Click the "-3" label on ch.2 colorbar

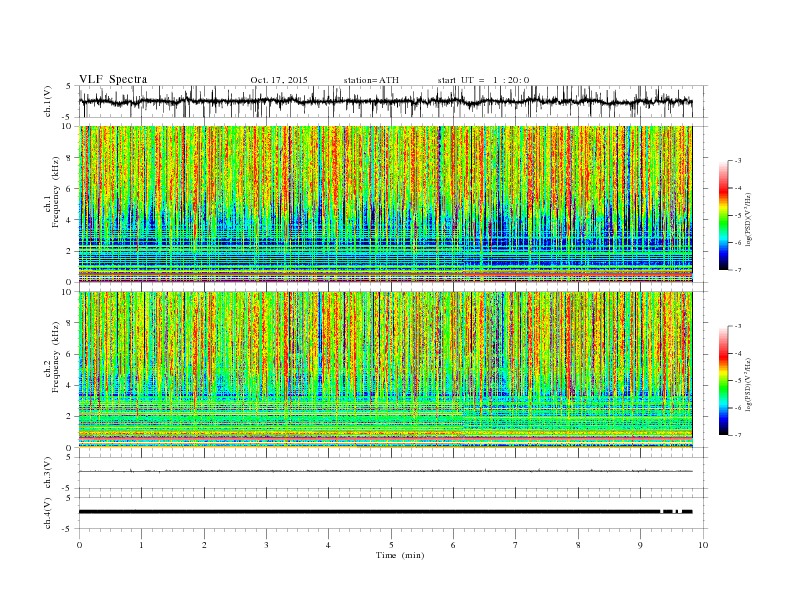pos(737,326)
